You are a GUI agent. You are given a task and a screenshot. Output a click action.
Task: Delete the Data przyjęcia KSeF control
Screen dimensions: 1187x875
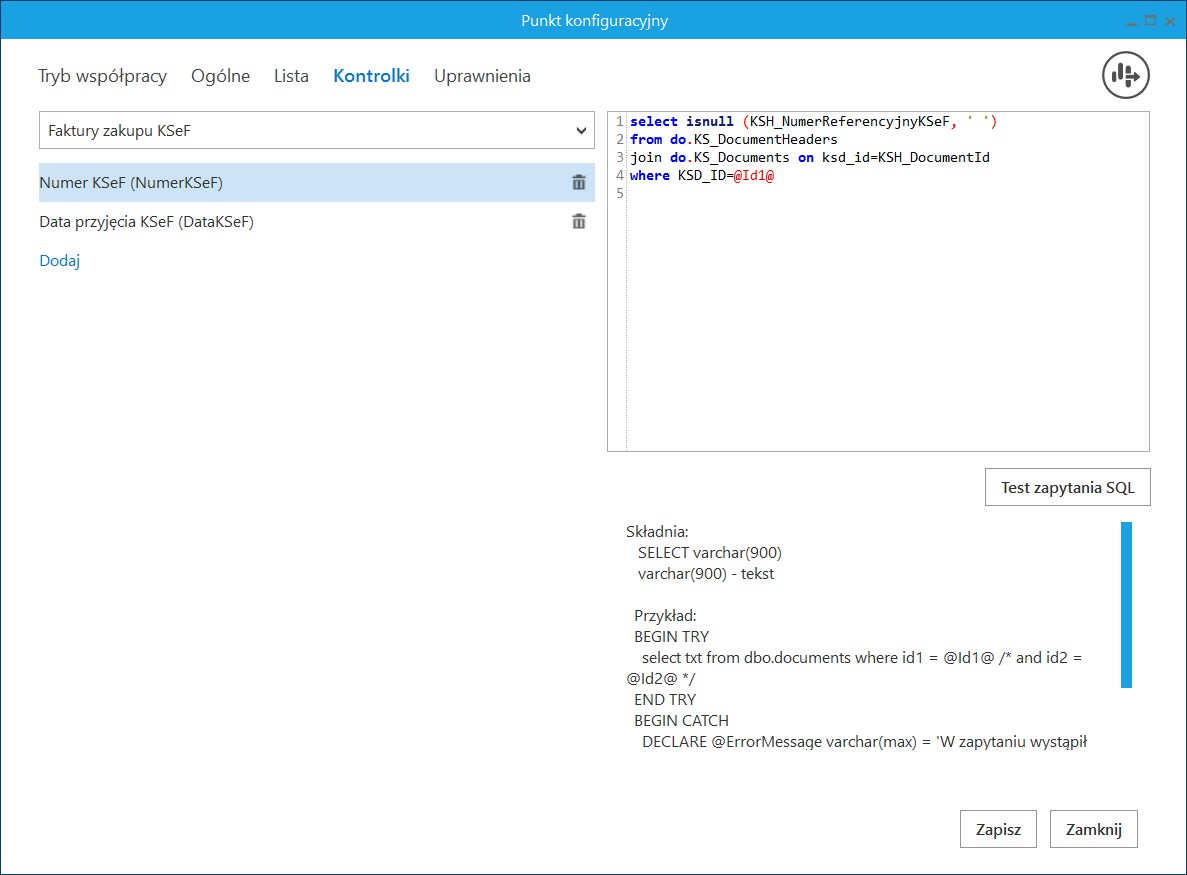click(578, 222)
